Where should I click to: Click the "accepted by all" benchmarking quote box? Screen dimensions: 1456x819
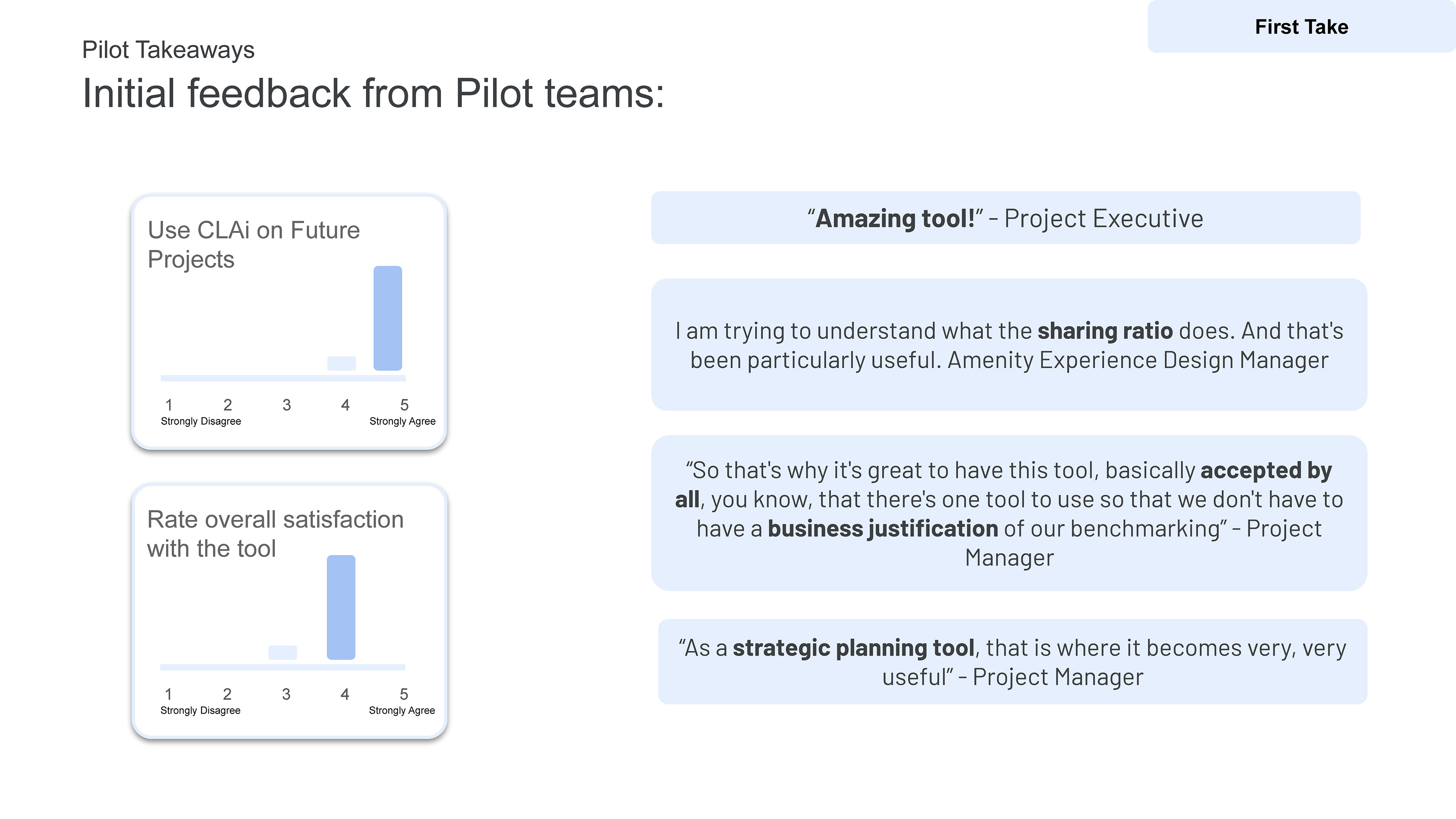[x=1009, y=513]
